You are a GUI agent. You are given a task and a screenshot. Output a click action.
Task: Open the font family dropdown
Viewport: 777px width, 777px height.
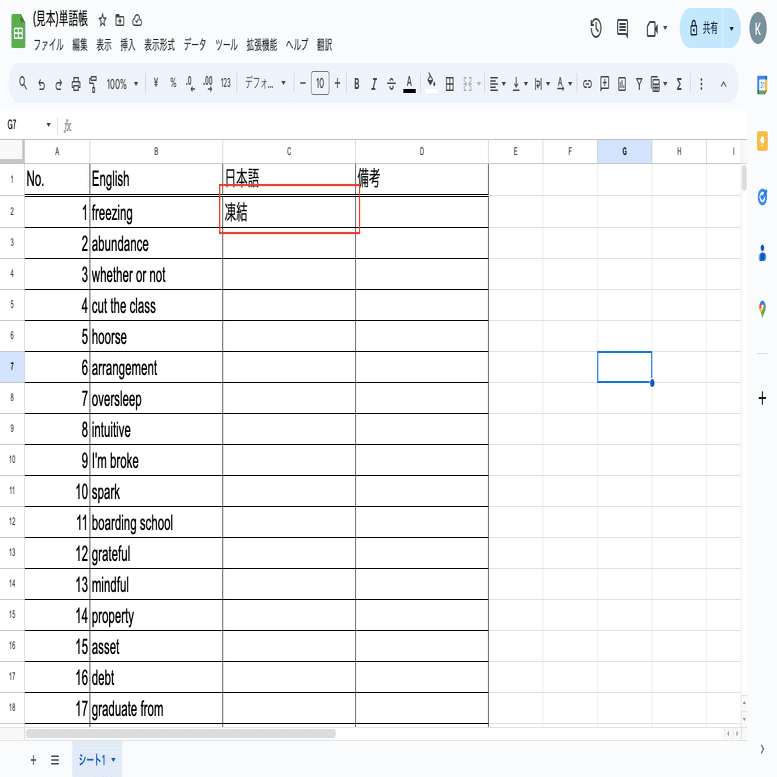click(x=265, y=83)
